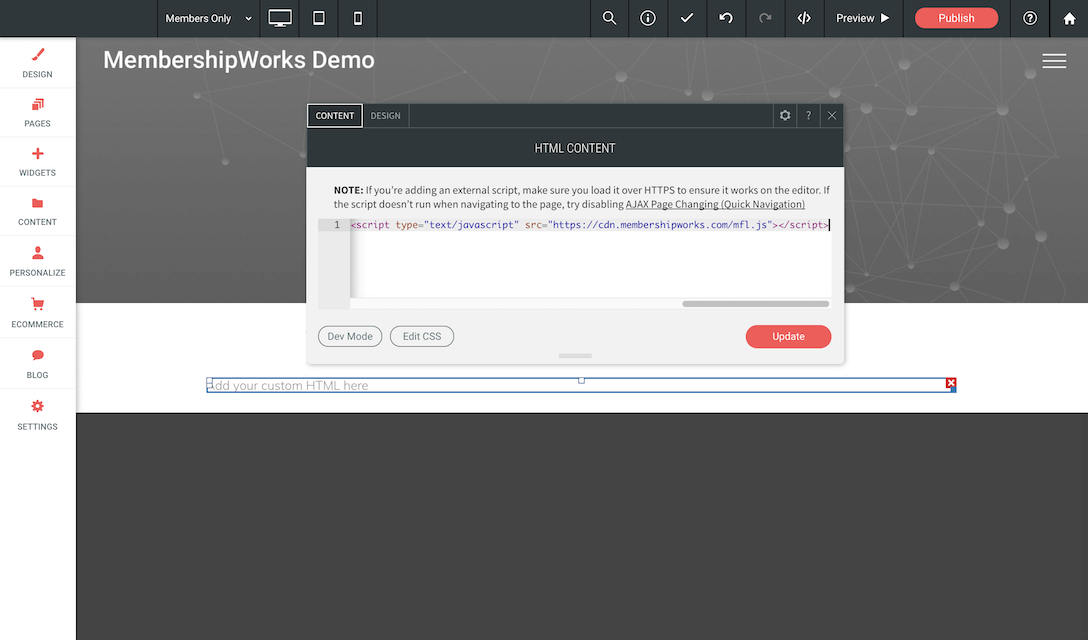Open the Personalize sidebar panel

pos(37,261)
